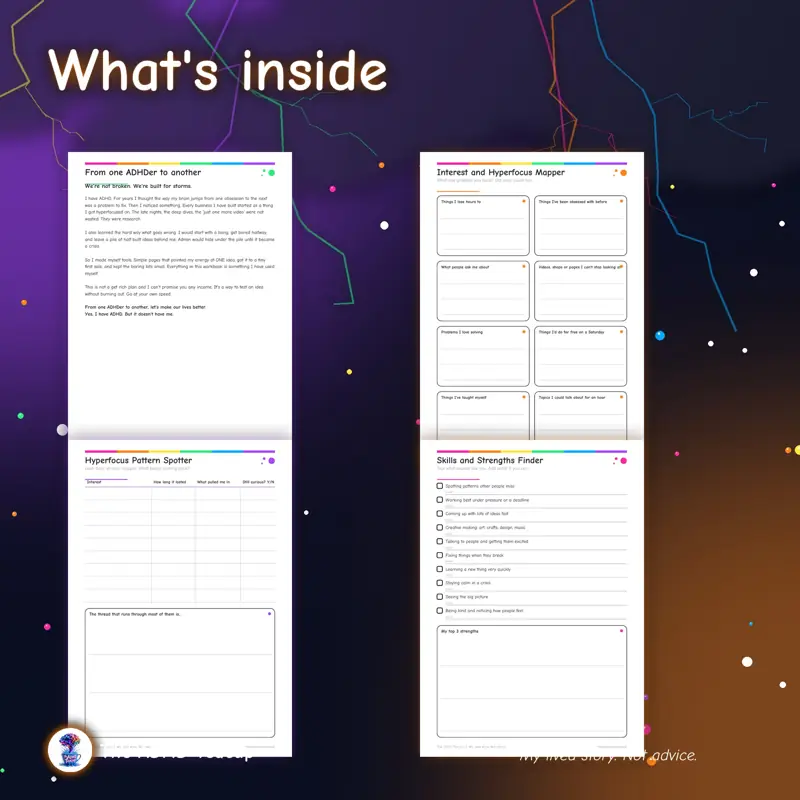Image resolution: width=800 pixels, height=800 pixels.
Task: Click the teacup brain logo
Action: tap(70, 749)
